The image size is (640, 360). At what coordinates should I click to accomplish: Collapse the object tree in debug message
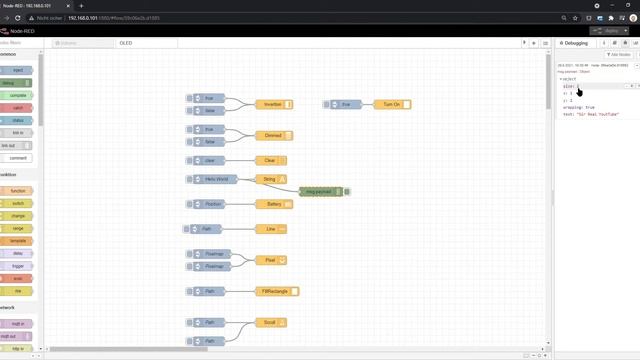(x=561, y=79)
